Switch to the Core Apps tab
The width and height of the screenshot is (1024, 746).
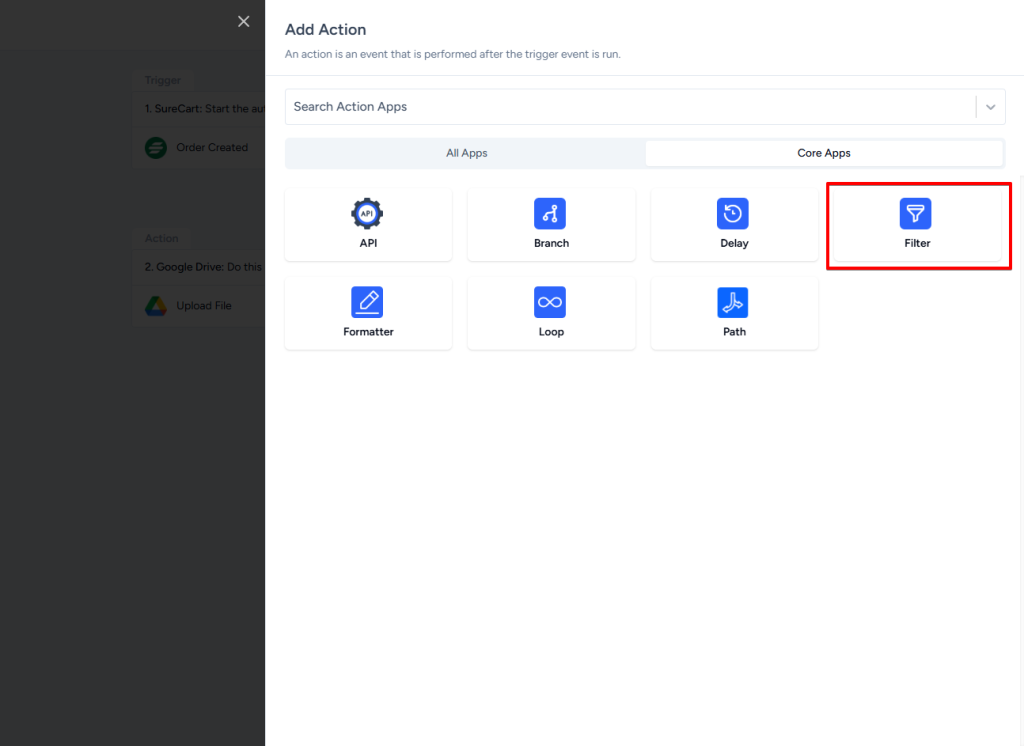coord(824,153)
